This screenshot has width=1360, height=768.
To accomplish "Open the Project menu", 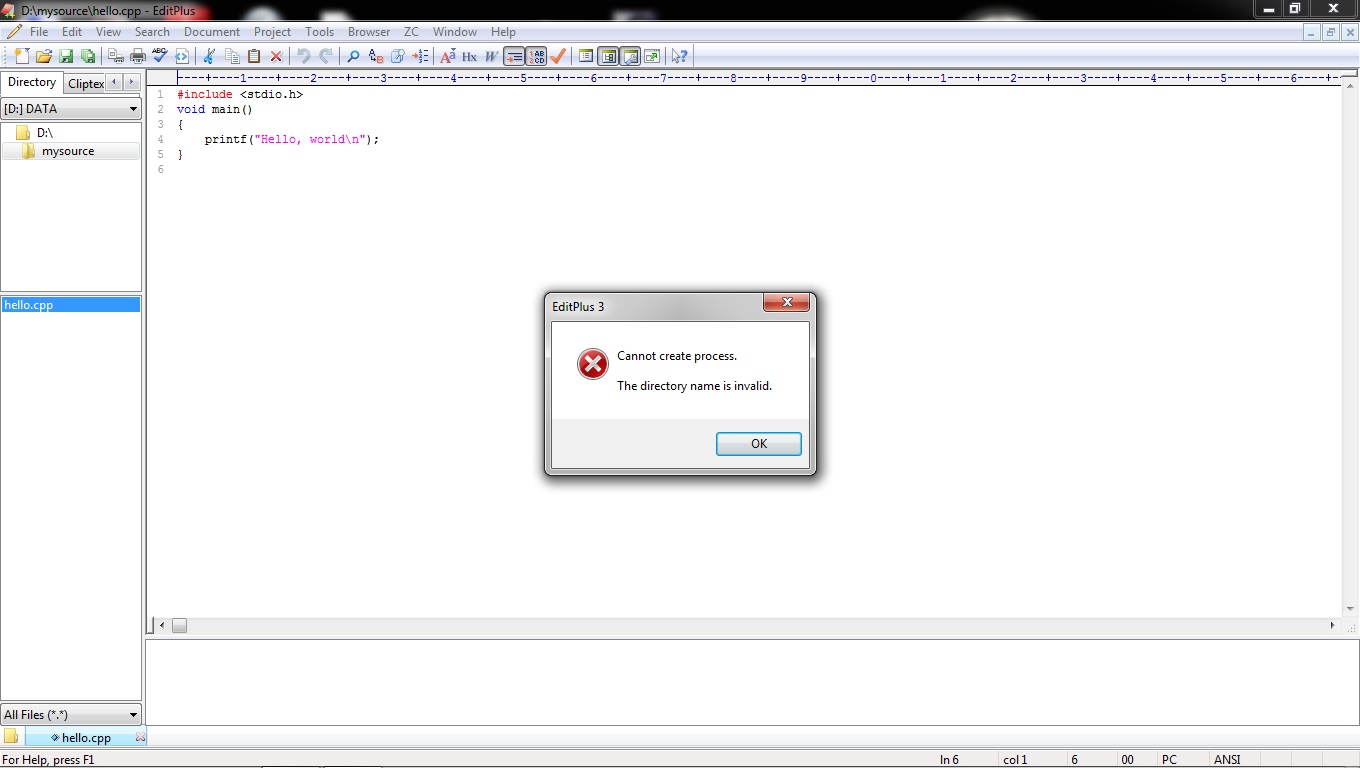I will [272, 32].
